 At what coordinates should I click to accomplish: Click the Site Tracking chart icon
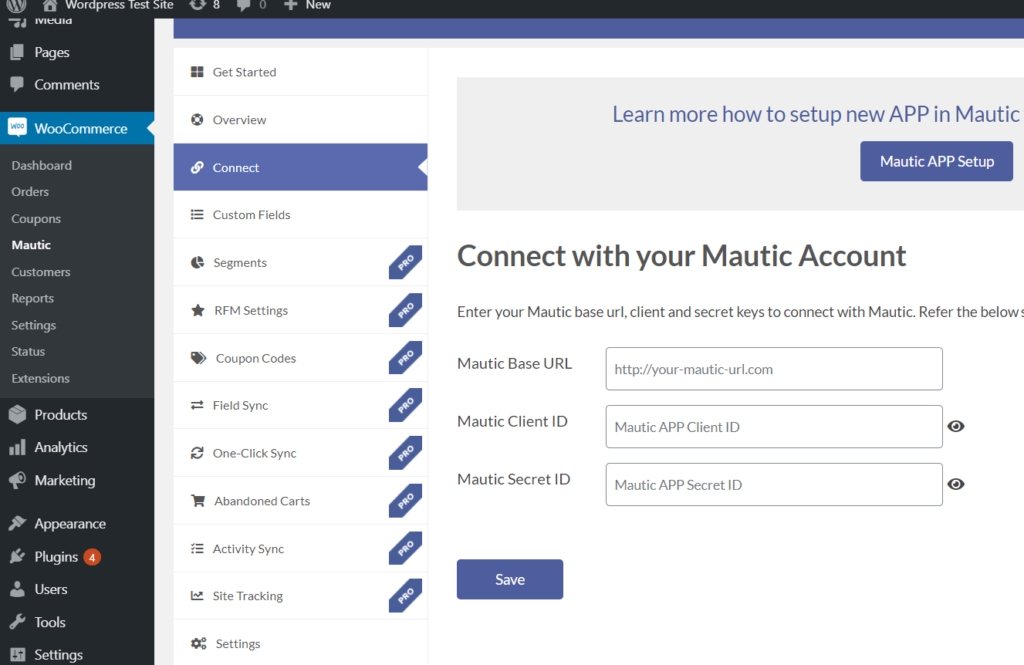197,595
